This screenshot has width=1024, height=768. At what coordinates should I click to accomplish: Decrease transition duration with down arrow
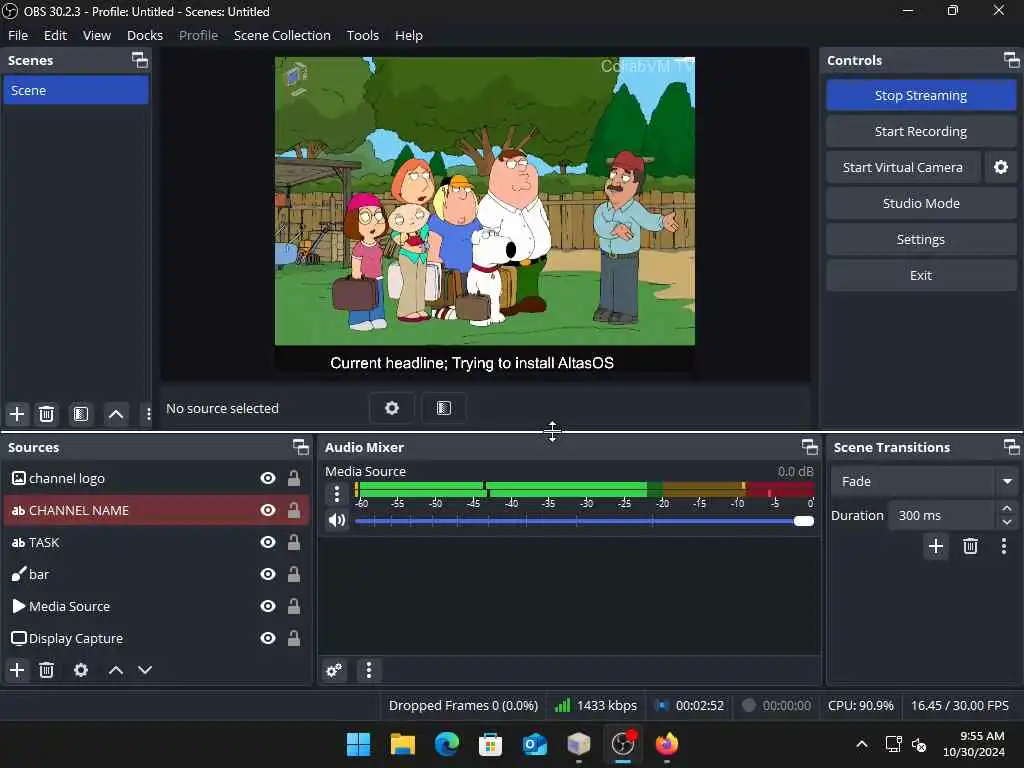click(x=1007, y=522)
